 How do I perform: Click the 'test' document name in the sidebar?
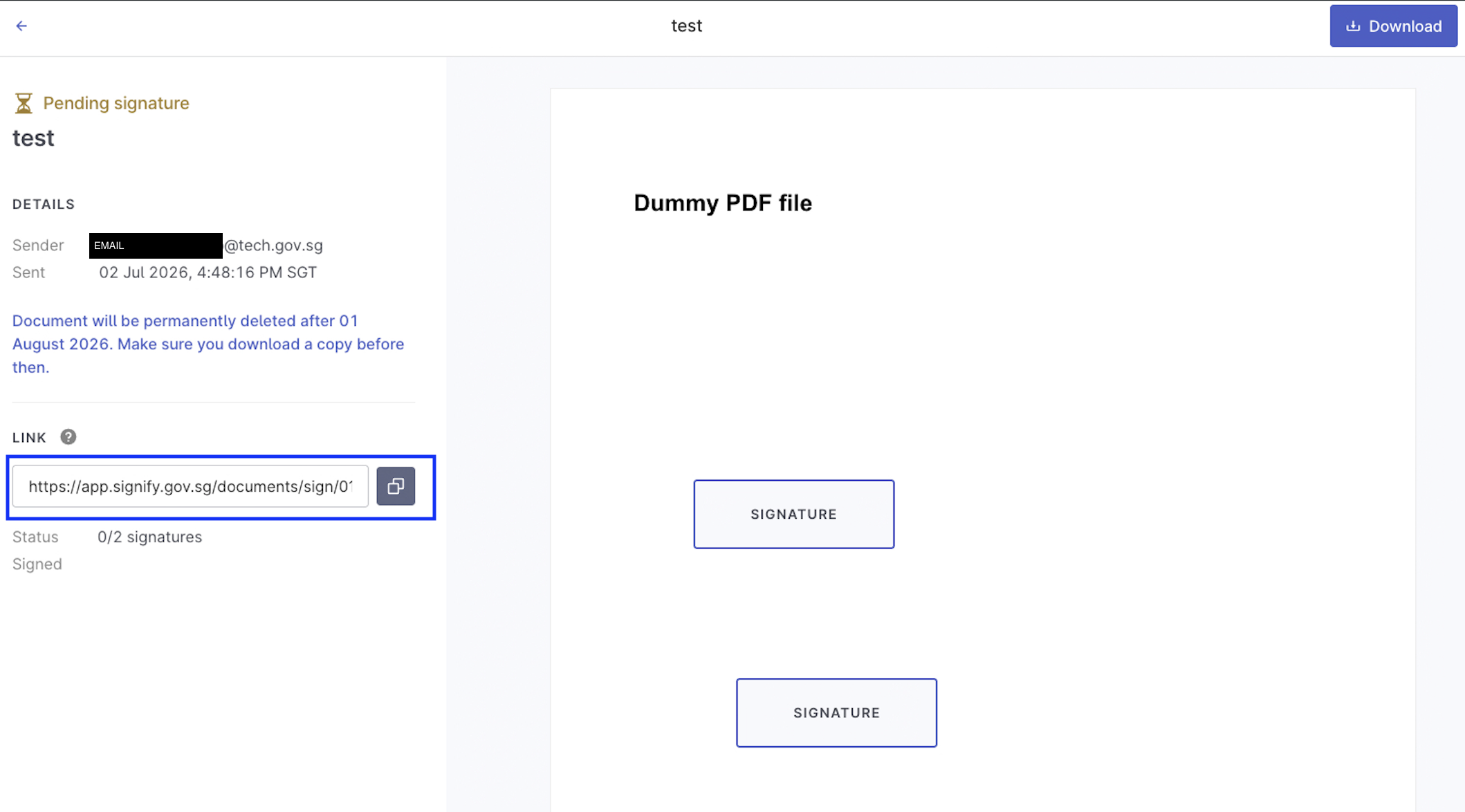(x=33, y=138)
